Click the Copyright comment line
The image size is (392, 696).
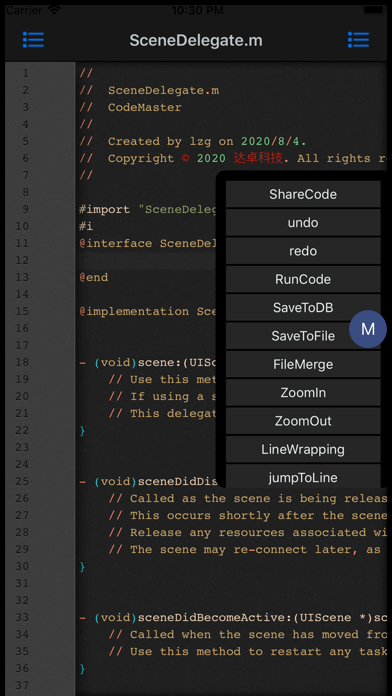(x=233, y=158)
